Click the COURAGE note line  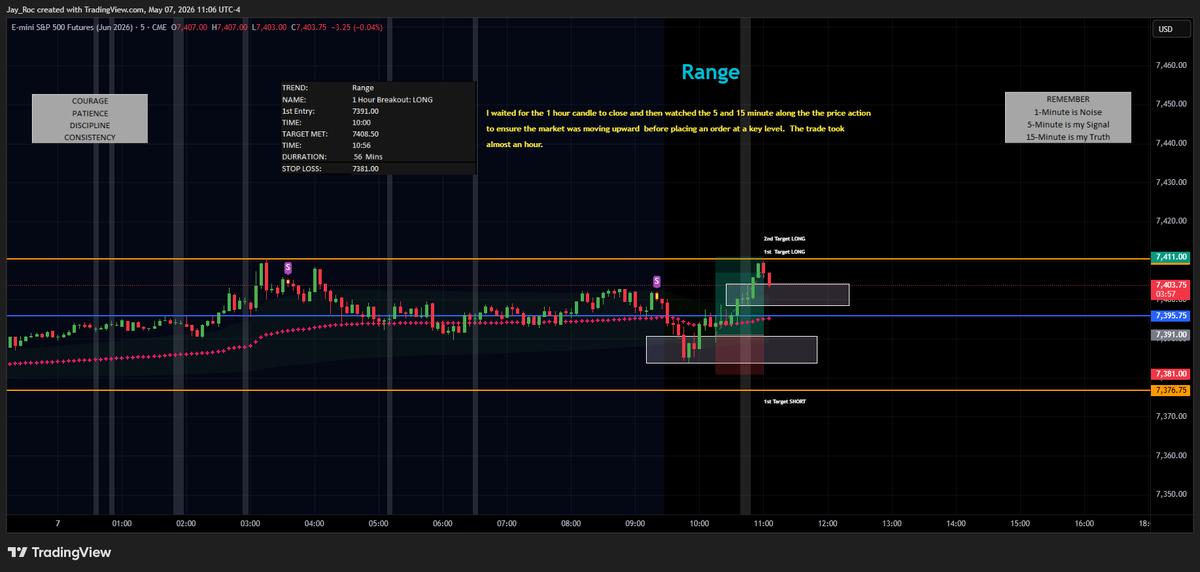coord(90,101)
